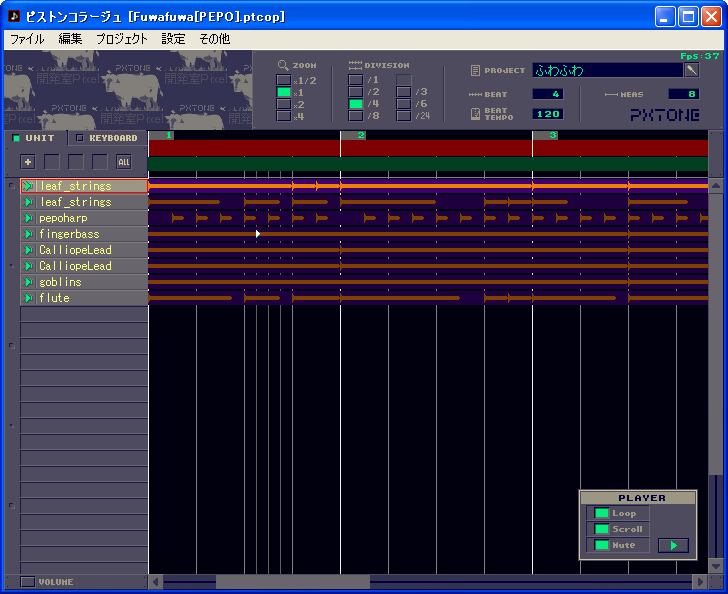Click measure 1 marker in timeline
The width and height of the screenshot is (728, 594).
point(161,135)
